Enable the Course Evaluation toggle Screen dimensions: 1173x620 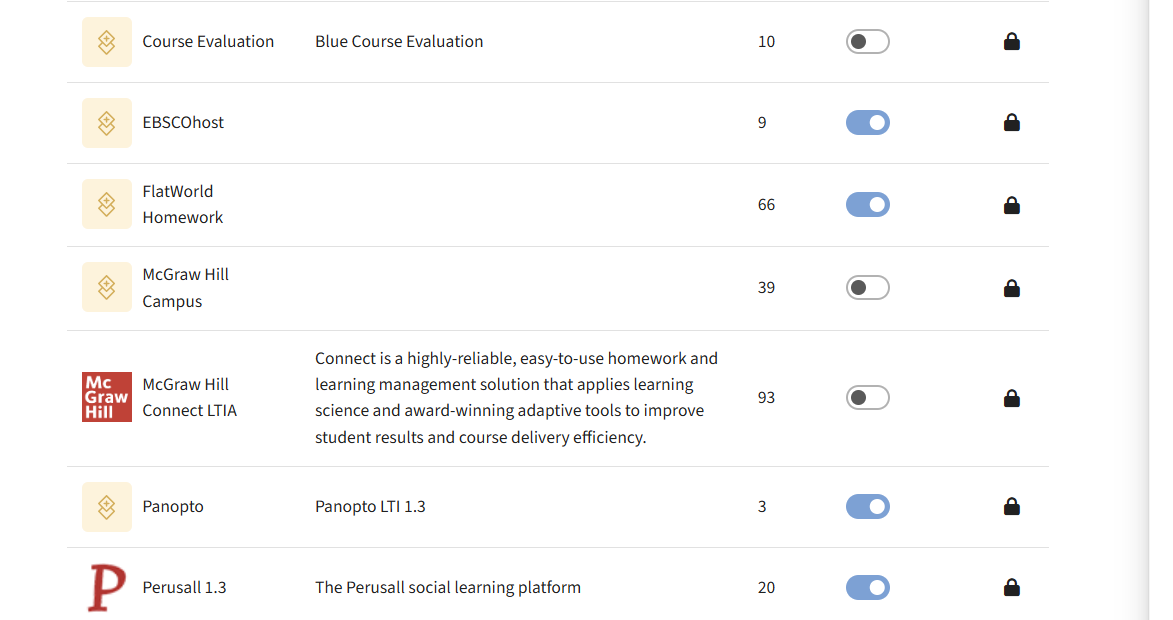click(867, 41)
